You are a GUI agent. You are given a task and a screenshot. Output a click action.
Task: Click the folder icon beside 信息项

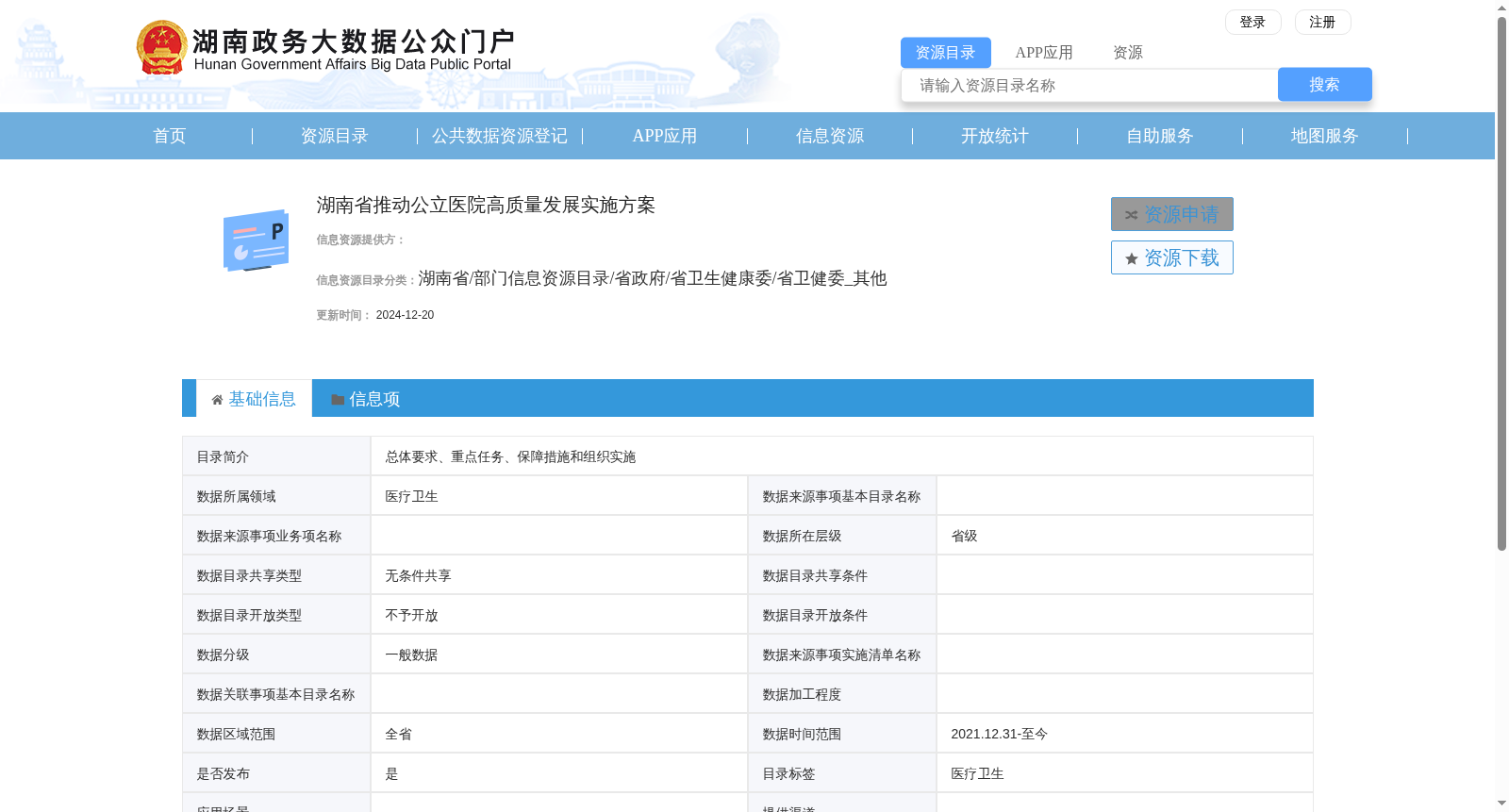338,400
